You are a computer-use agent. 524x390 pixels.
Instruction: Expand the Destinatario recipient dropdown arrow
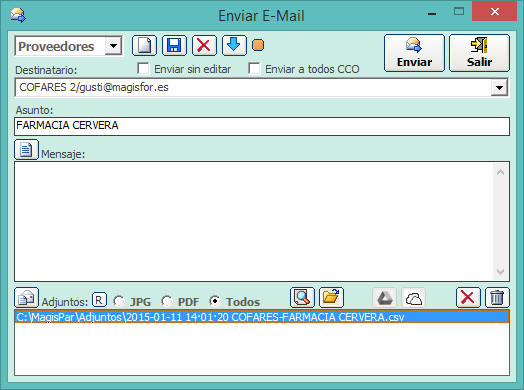coord(499,88)
